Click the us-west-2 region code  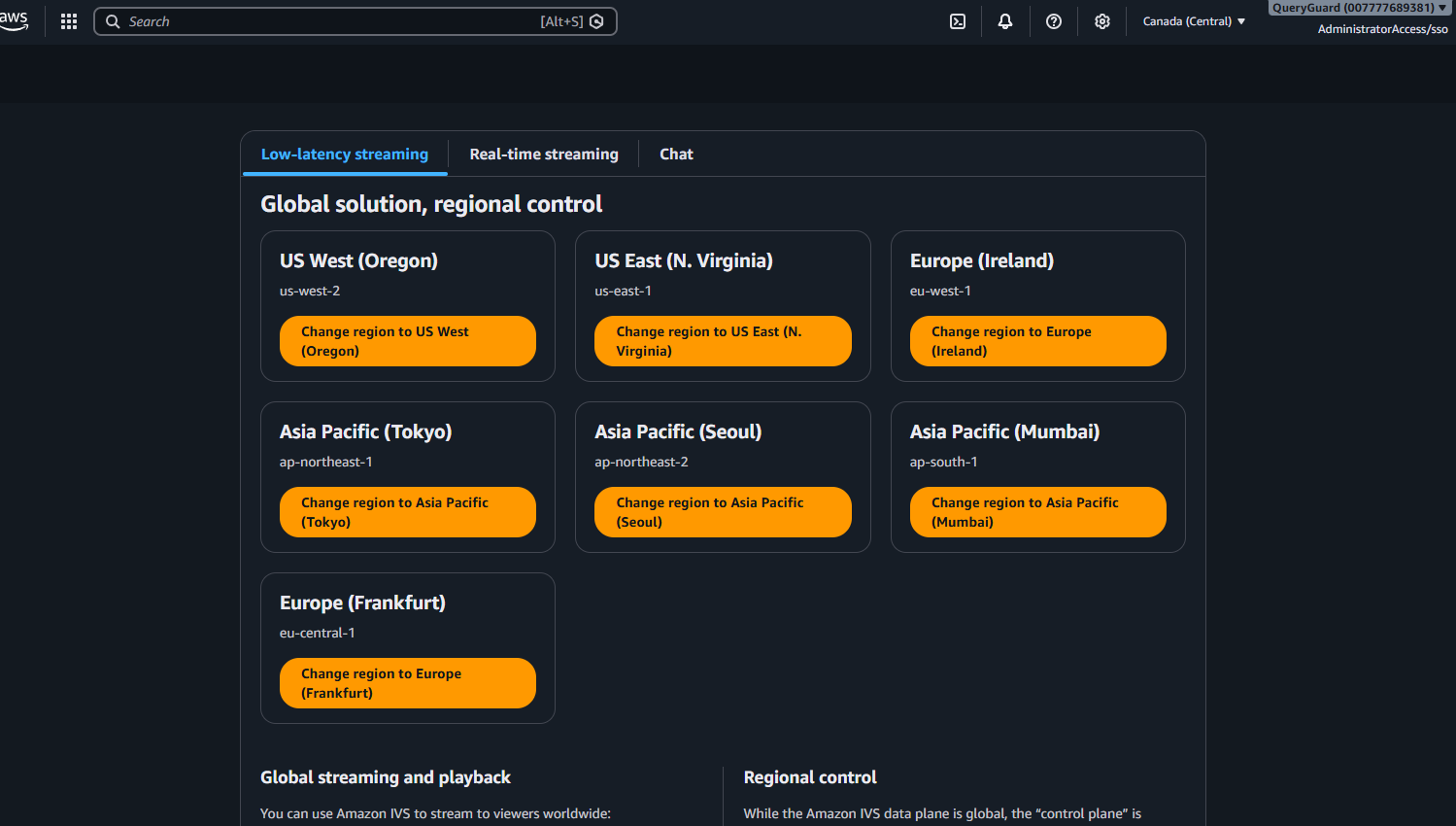pyautogui.click(x=310, y=291)
